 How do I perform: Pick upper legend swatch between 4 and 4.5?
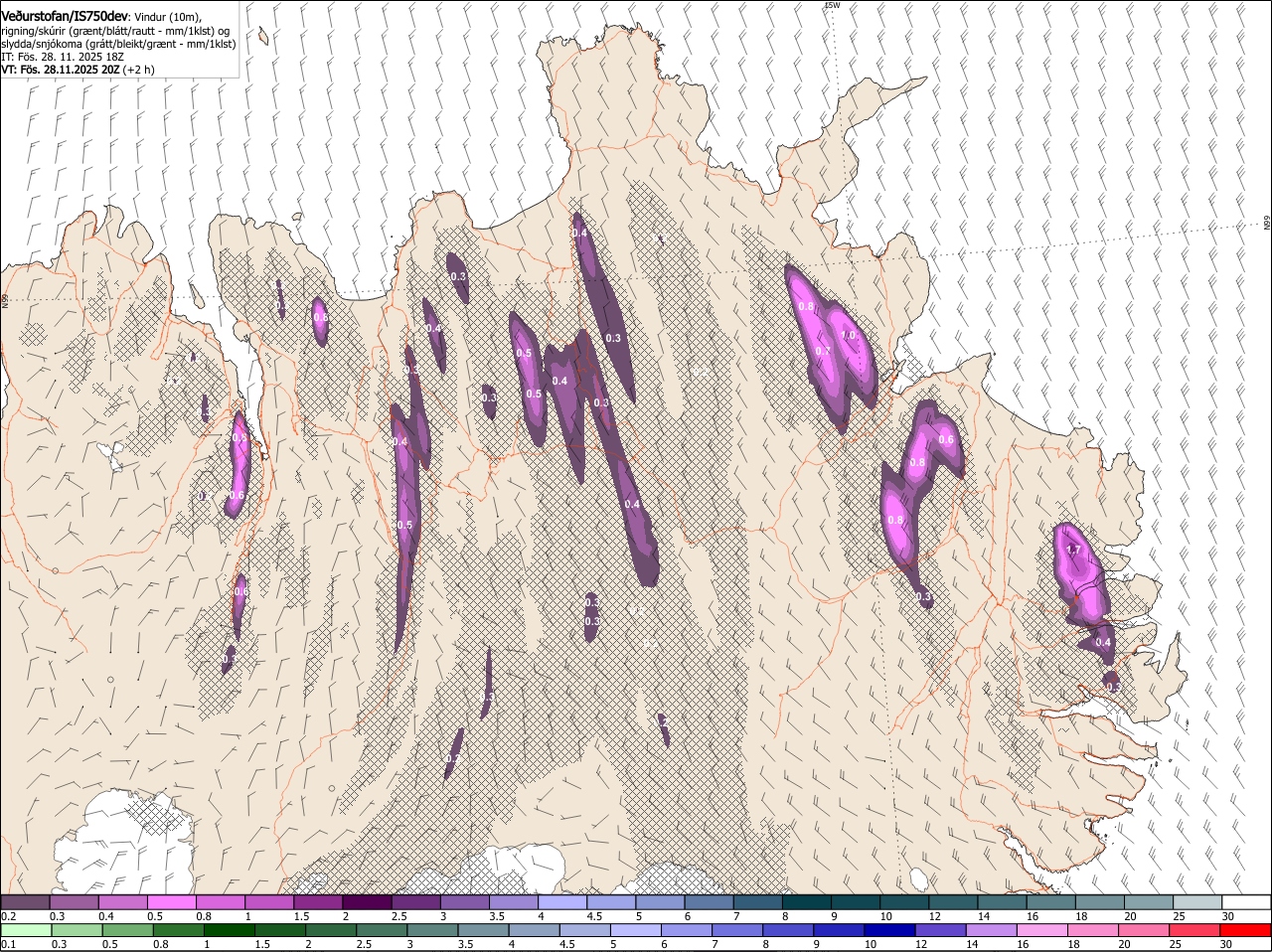(x=562, y=901)
